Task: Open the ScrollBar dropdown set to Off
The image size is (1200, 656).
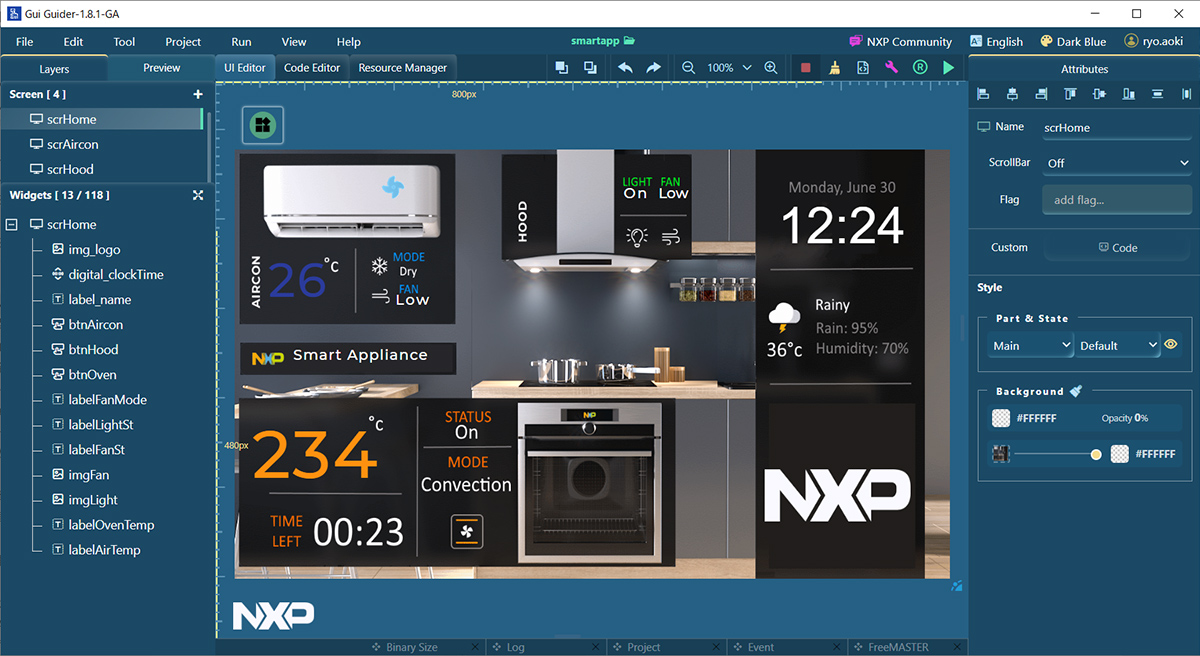Action: [1117, 163]
